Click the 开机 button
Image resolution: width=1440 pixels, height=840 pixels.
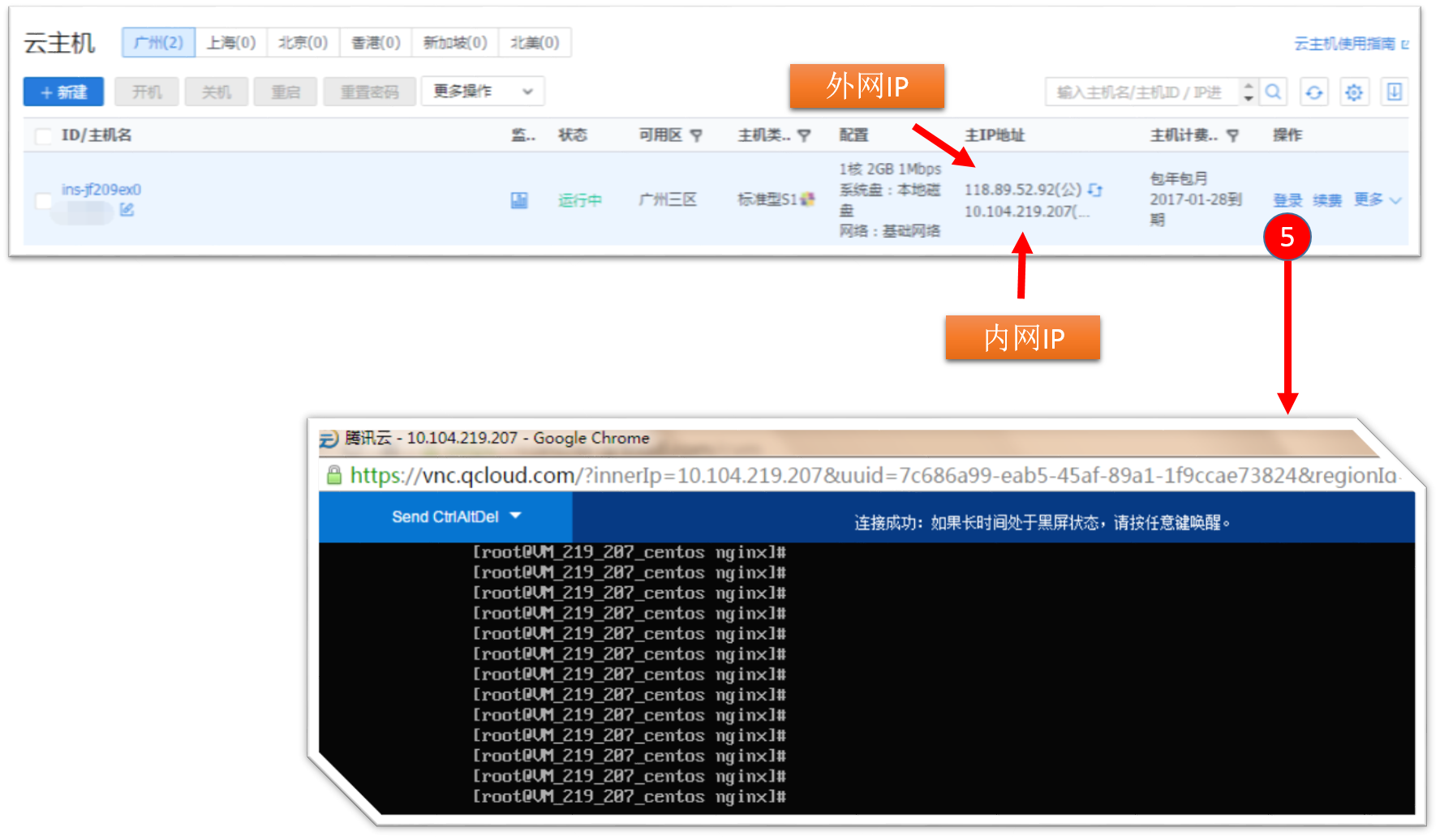[147, 92]
